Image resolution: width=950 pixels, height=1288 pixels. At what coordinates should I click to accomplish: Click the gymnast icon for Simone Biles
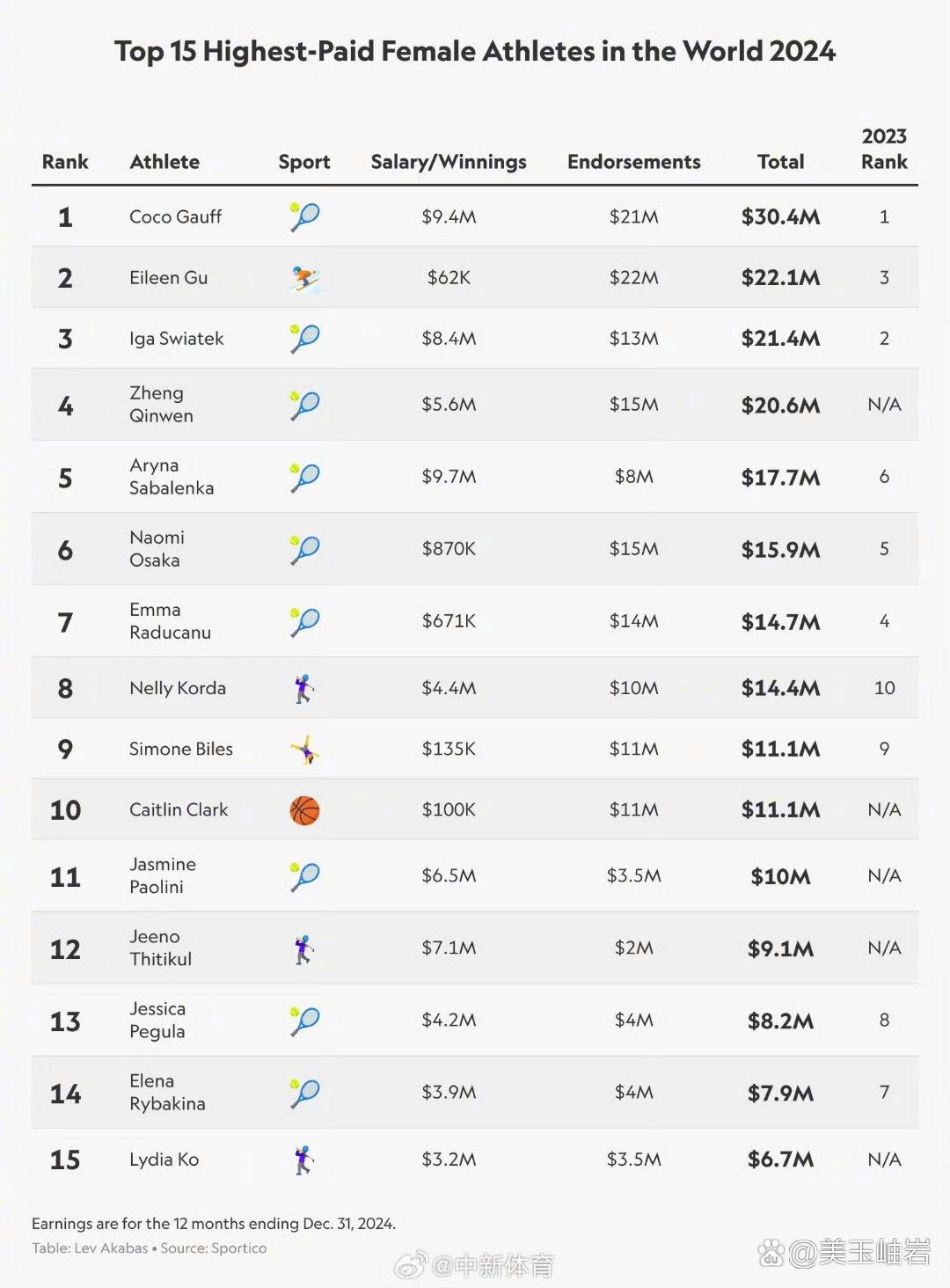click(304, 750)
